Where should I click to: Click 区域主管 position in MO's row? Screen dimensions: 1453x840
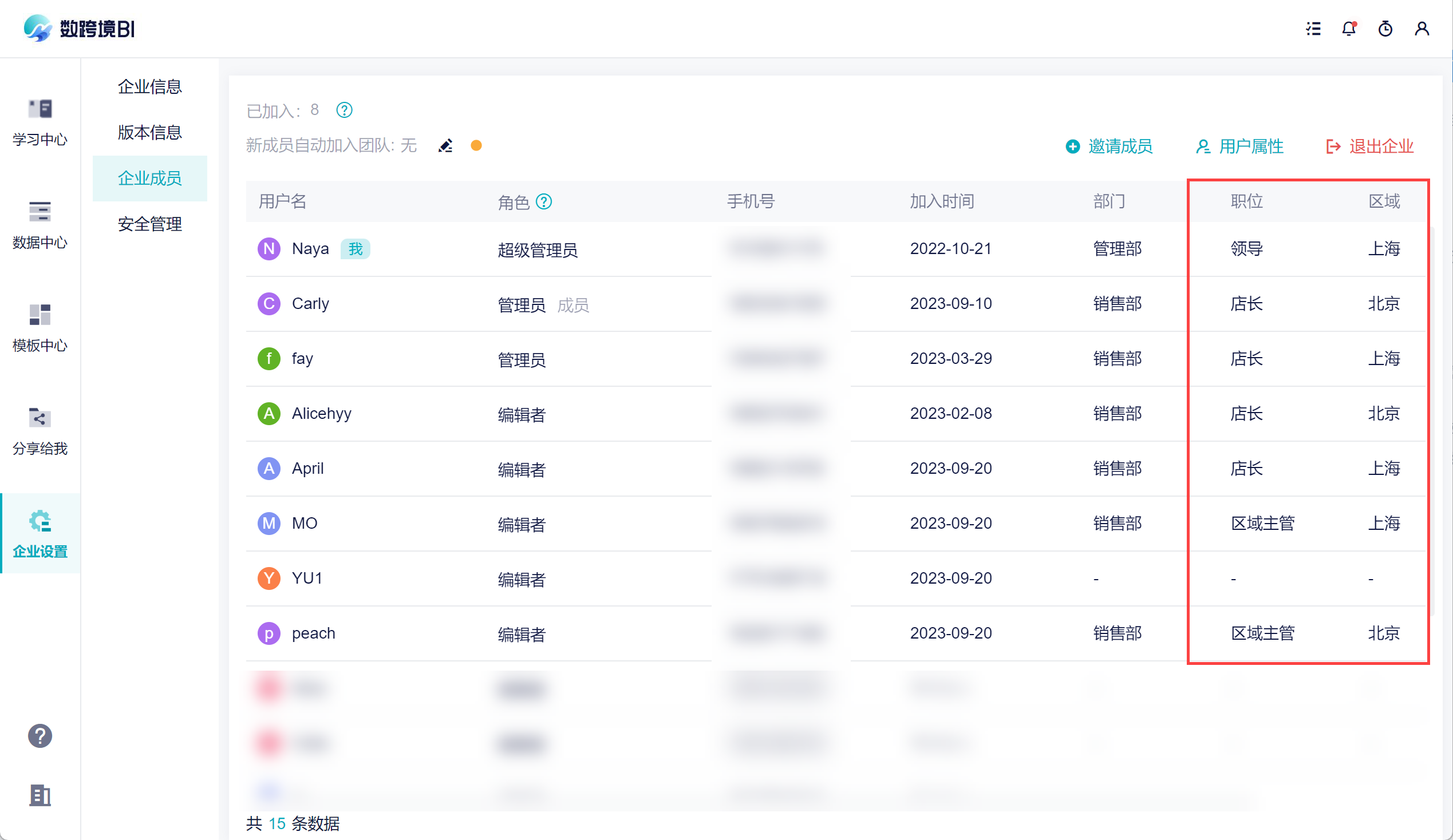pos(1263,523)
